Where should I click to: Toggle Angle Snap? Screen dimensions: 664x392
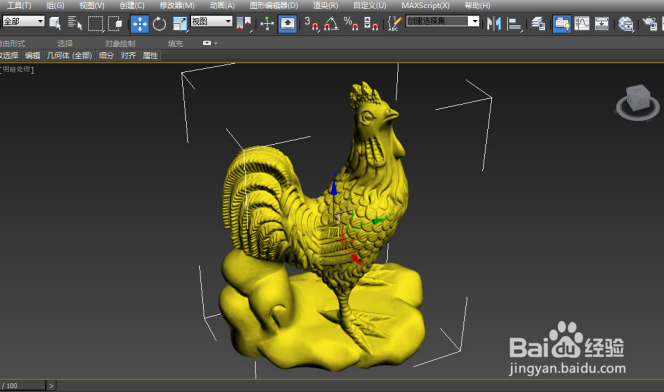click(331, 23)
